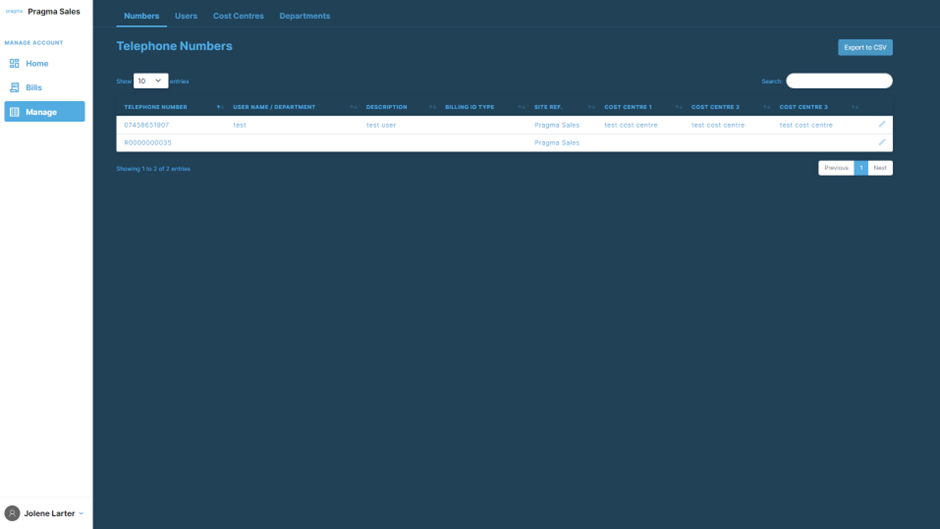This screenshot has height=529, width=940.
Task: Click the Cost Centre 1 column header
Action: point(628,107)
